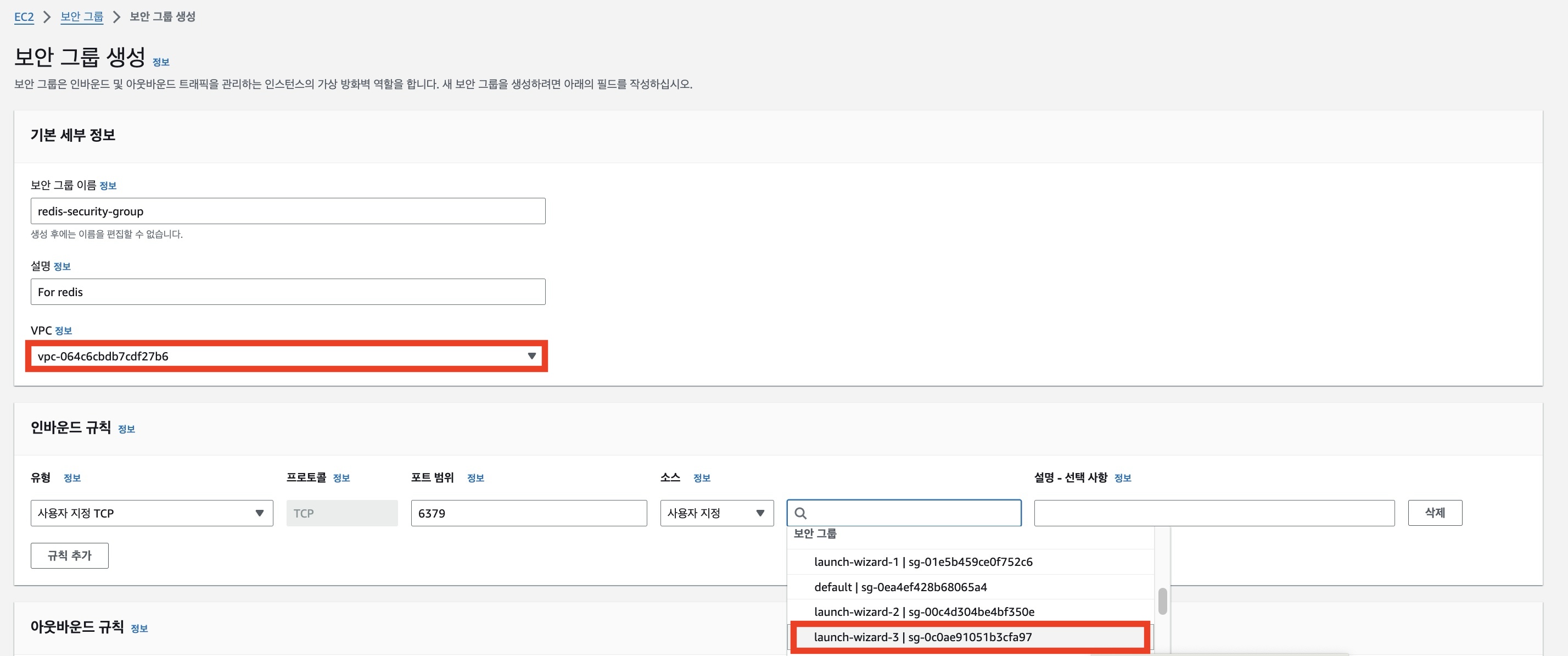Open 정보 link next to 설명 - 선택 사항
This screenshot has height=656, width=1568.
tap(1122, 477)
